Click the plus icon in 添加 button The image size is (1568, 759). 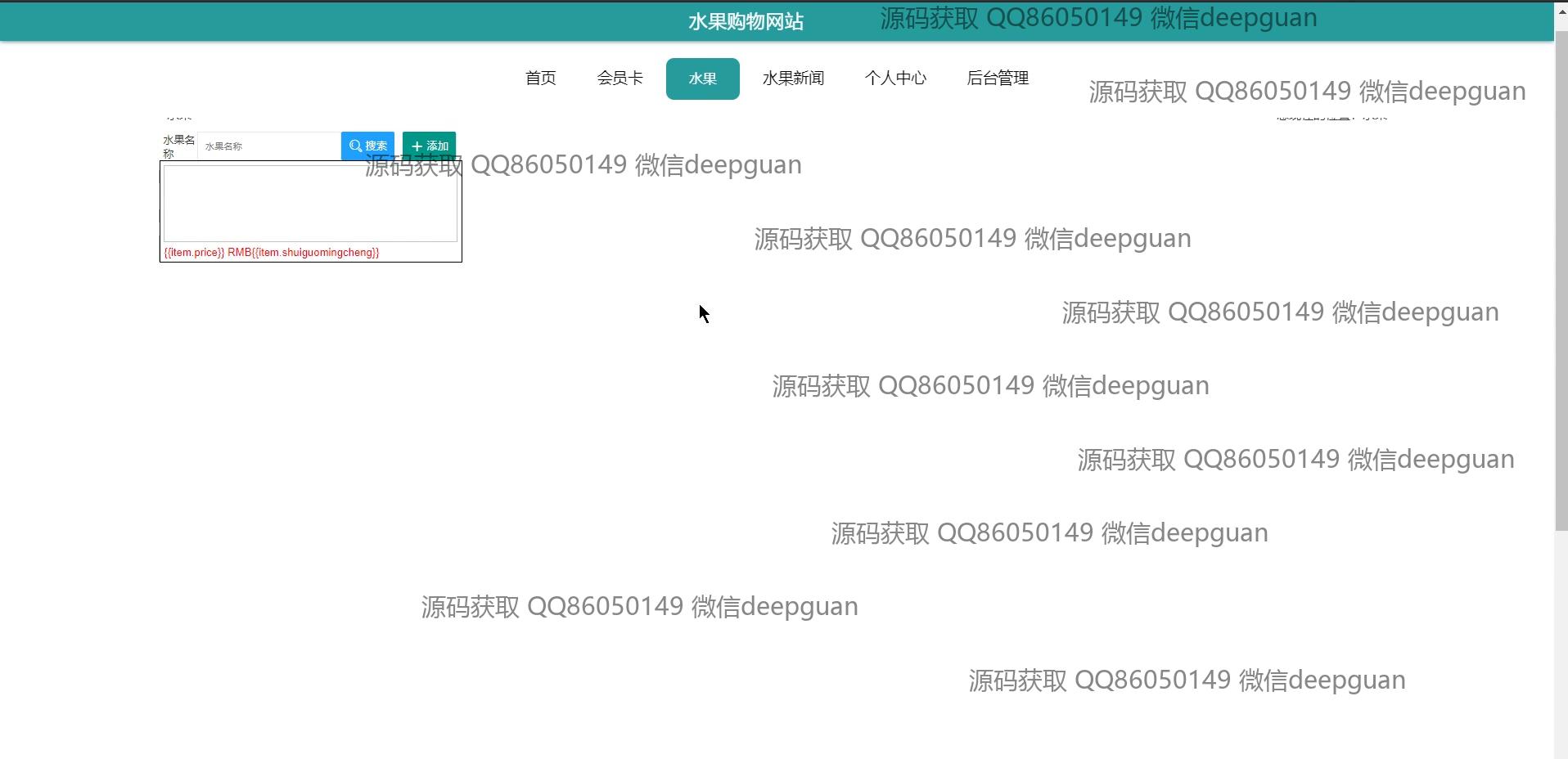click(x=417, y=146)
